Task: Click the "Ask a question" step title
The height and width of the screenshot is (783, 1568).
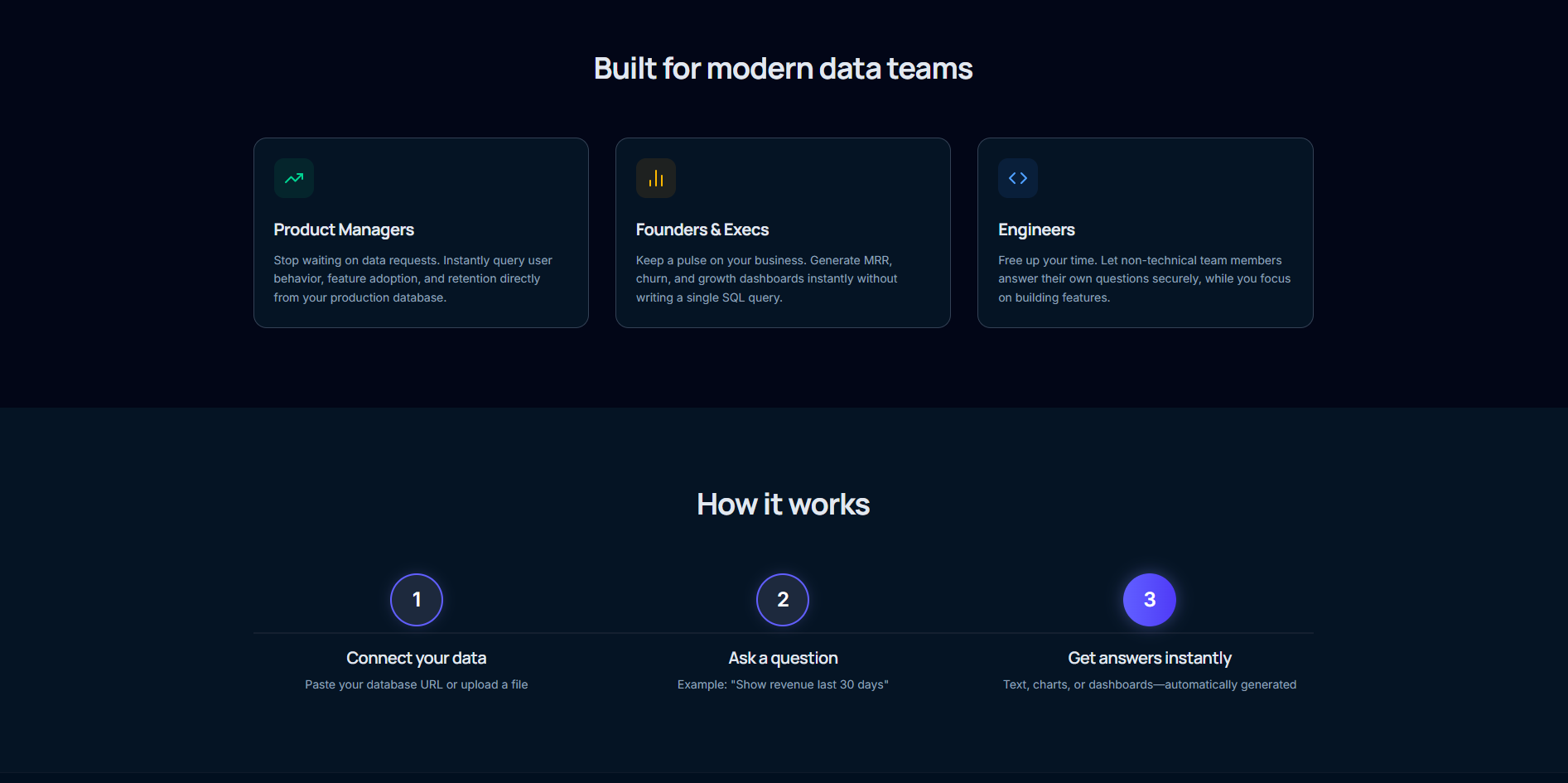Action: [783, 658]
